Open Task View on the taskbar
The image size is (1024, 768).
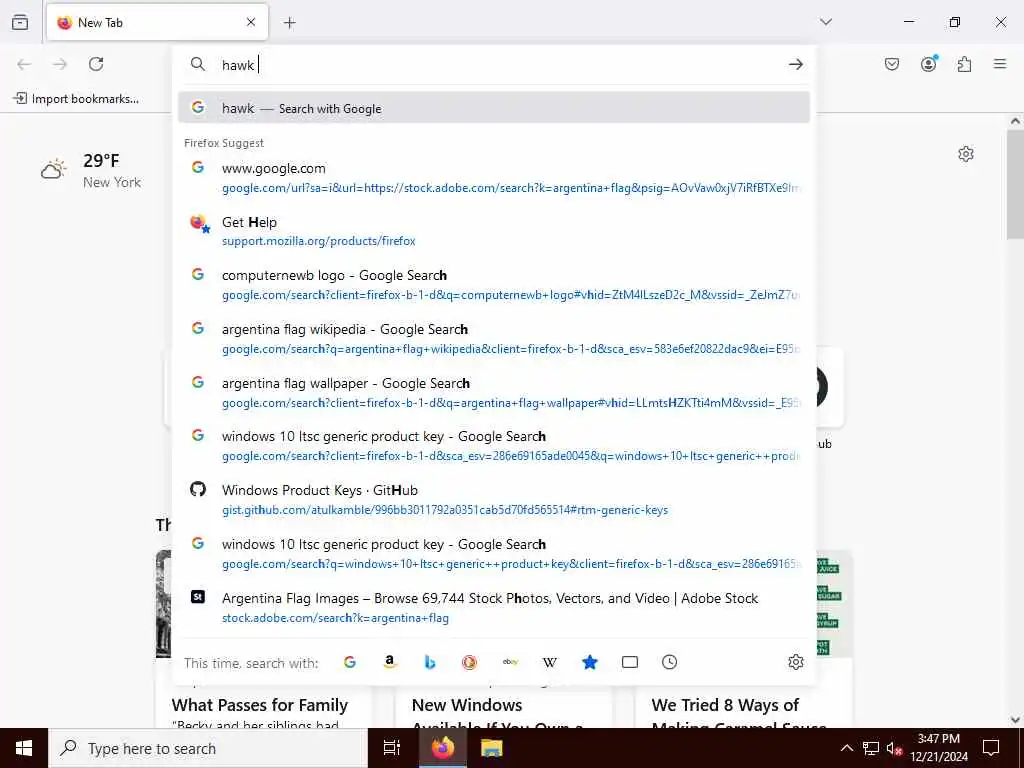392,748
